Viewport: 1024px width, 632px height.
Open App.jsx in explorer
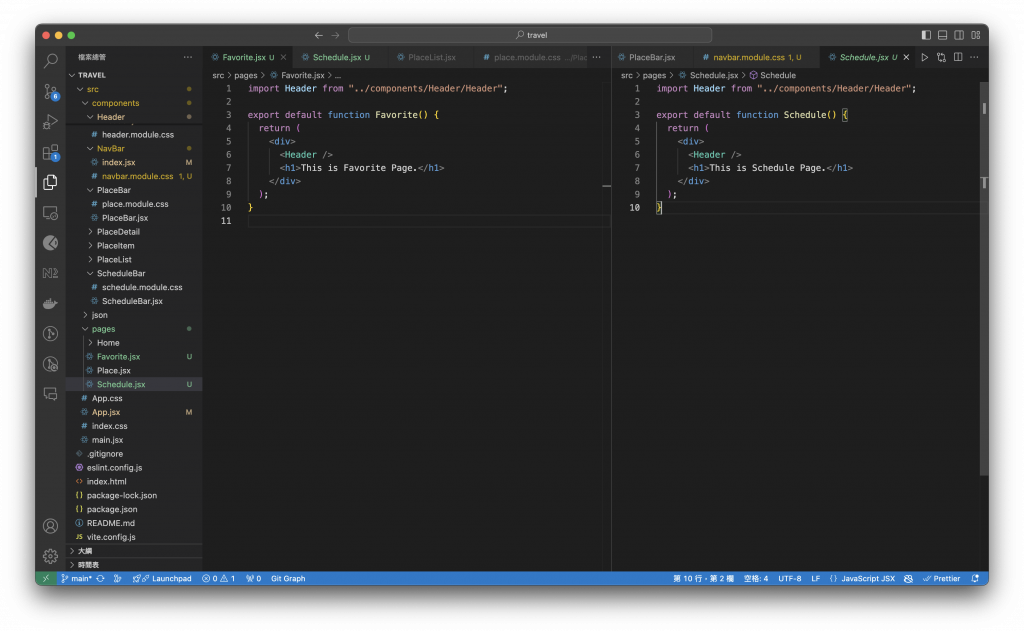pyautogui.click(x=106, y=412)
